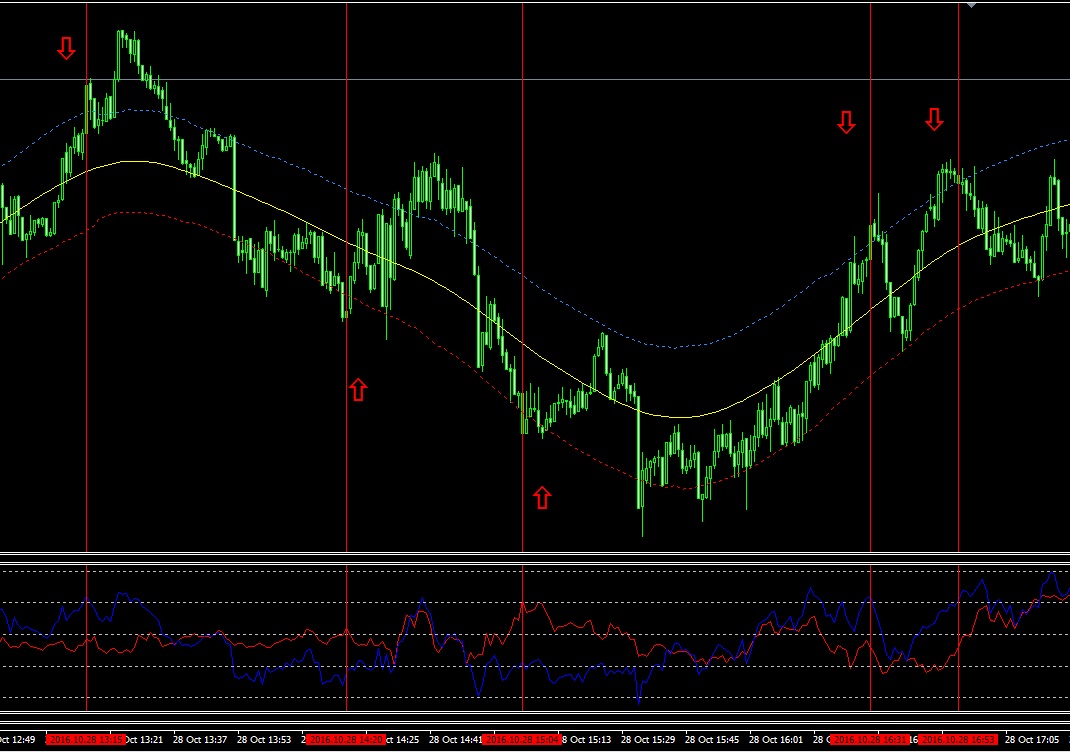This screenshot has height=753, width=1070.
Task: Click the red 2016.10.28 13:15 date label
Action: pos(86,739)
